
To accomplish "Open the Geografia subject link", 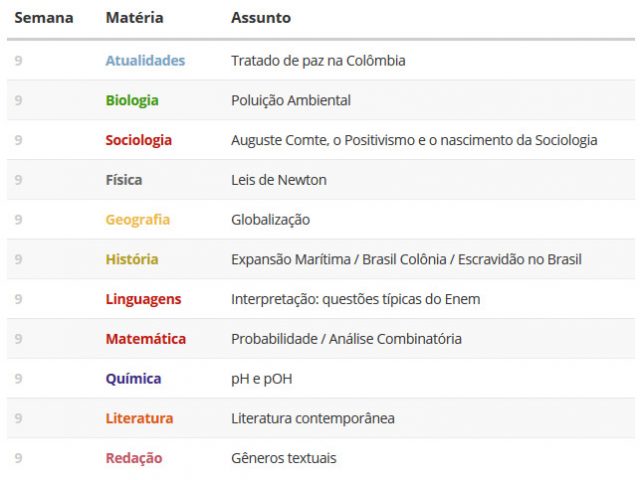I will click(x=138, y=220).
